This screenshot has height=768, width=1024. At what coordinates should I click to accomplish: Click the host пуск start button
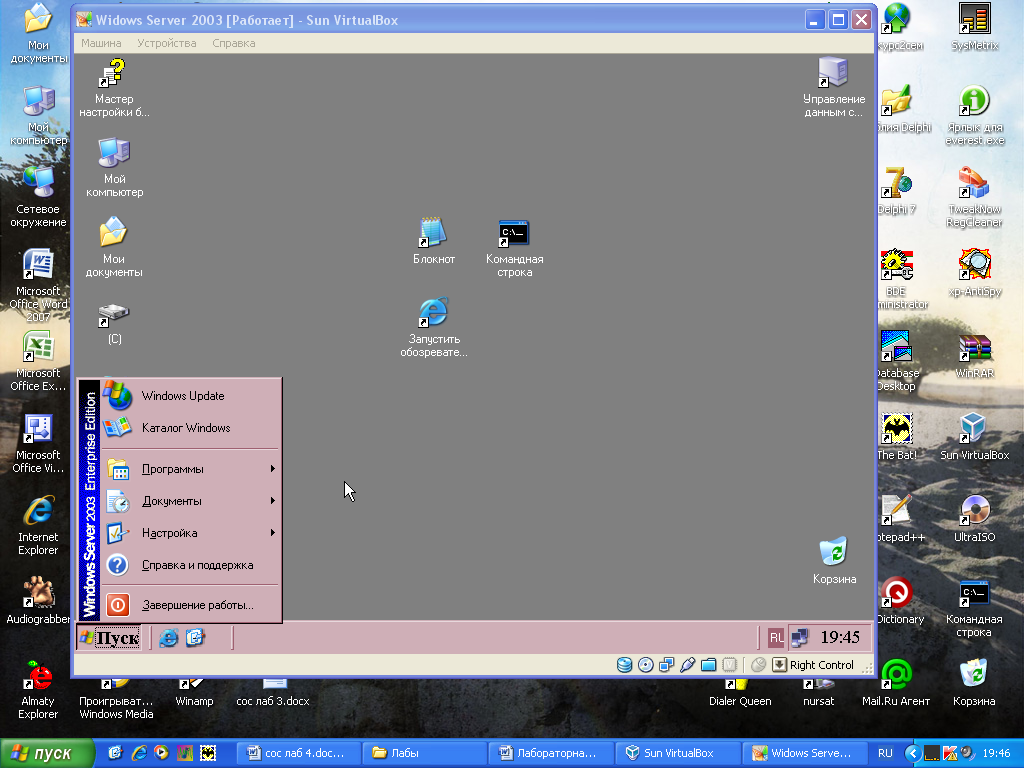click(x=46, y=753)
